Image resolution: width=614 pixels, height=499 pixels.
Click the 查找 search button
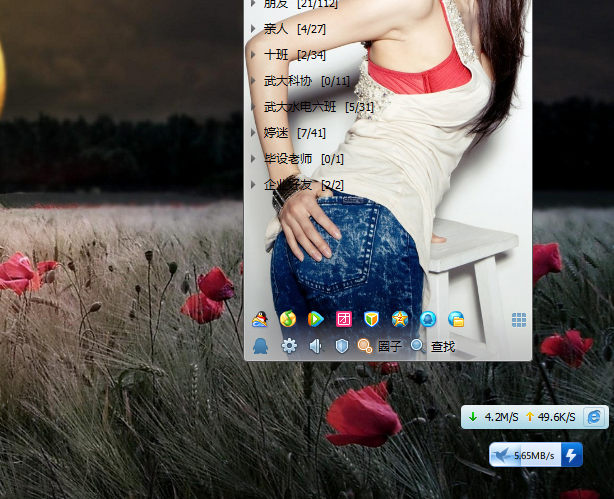pyautogui.click(x=433, y=346)
